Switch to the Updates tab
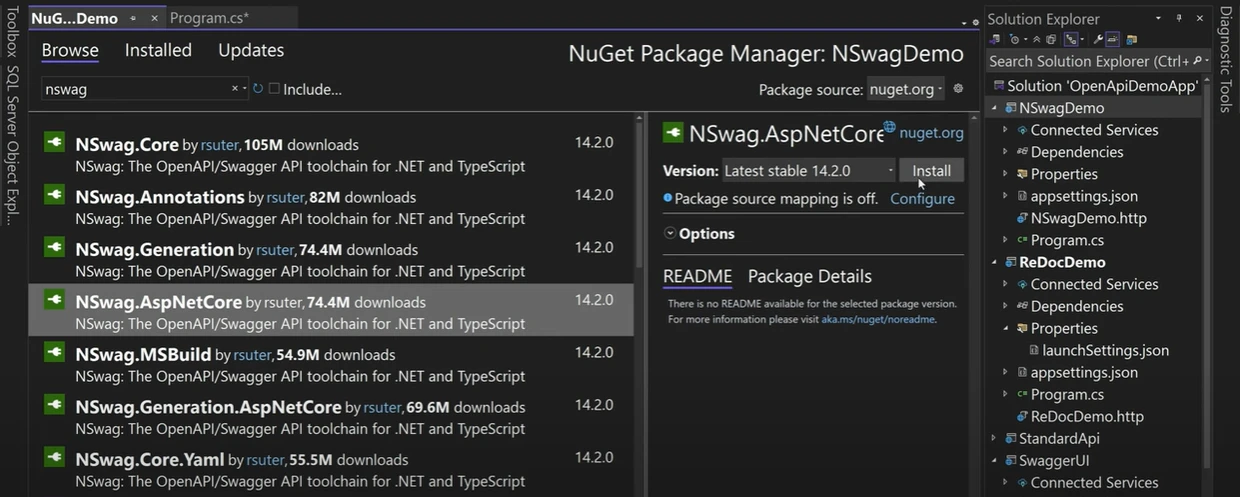Image resolution: width=1240 pixels, height=497 pixels. 251,50
